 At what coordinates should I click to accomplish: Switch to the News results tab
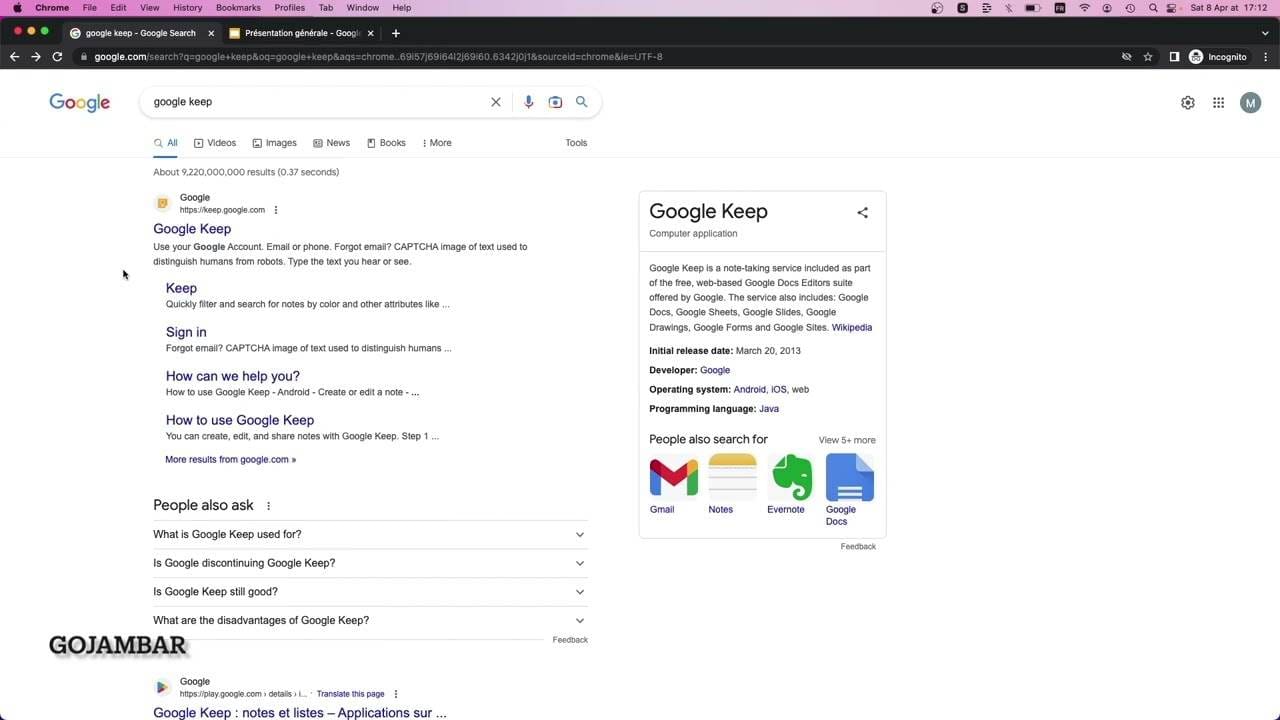331,143
